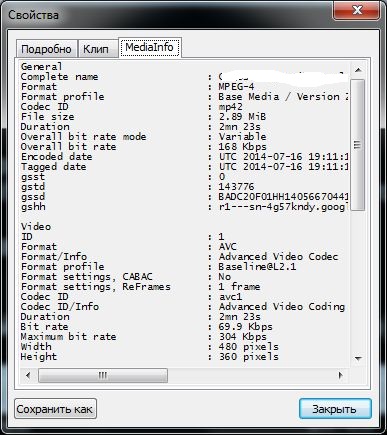Close the Свойства dialog window
Viewport: 387px width, 435px height.
(x=356, y=10)
